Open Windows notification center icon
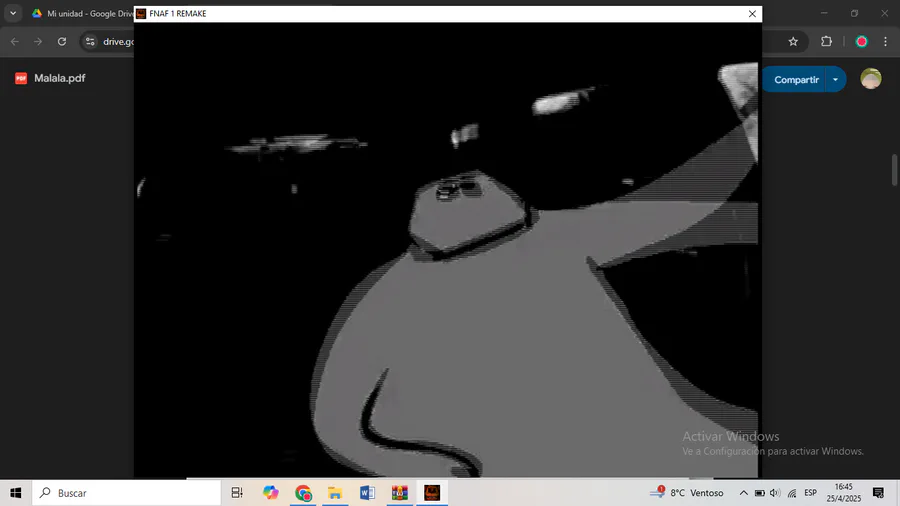The image size is (900, 506). coord(878,493)
